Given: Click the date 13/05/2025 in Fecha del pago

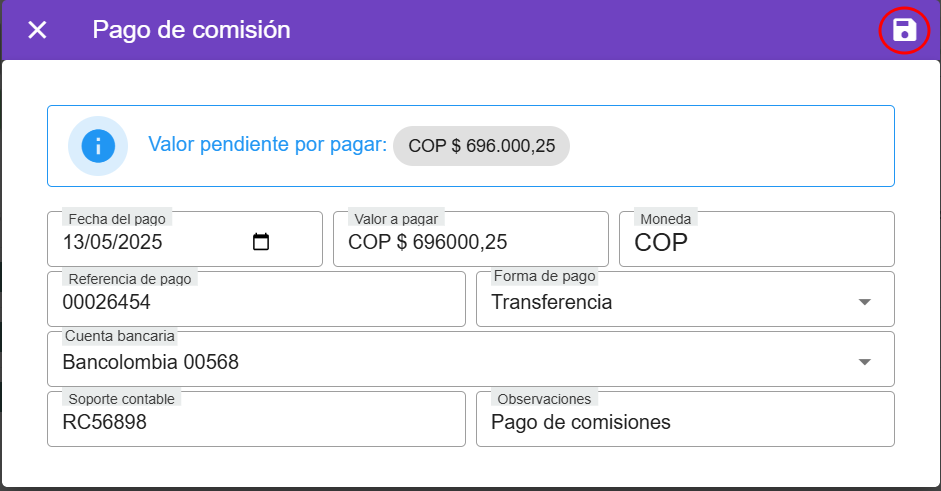Looking at the screenshot, I should pyautogui.click(x=112, y=242).
